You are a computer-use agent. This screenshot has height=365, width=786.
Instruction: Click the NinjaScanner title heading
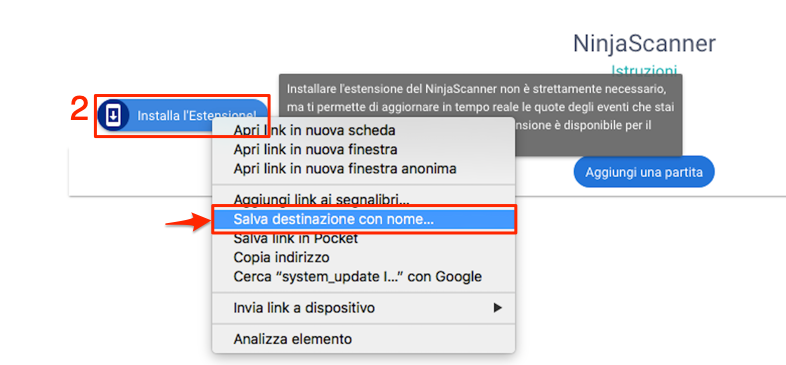click(644, 44)
